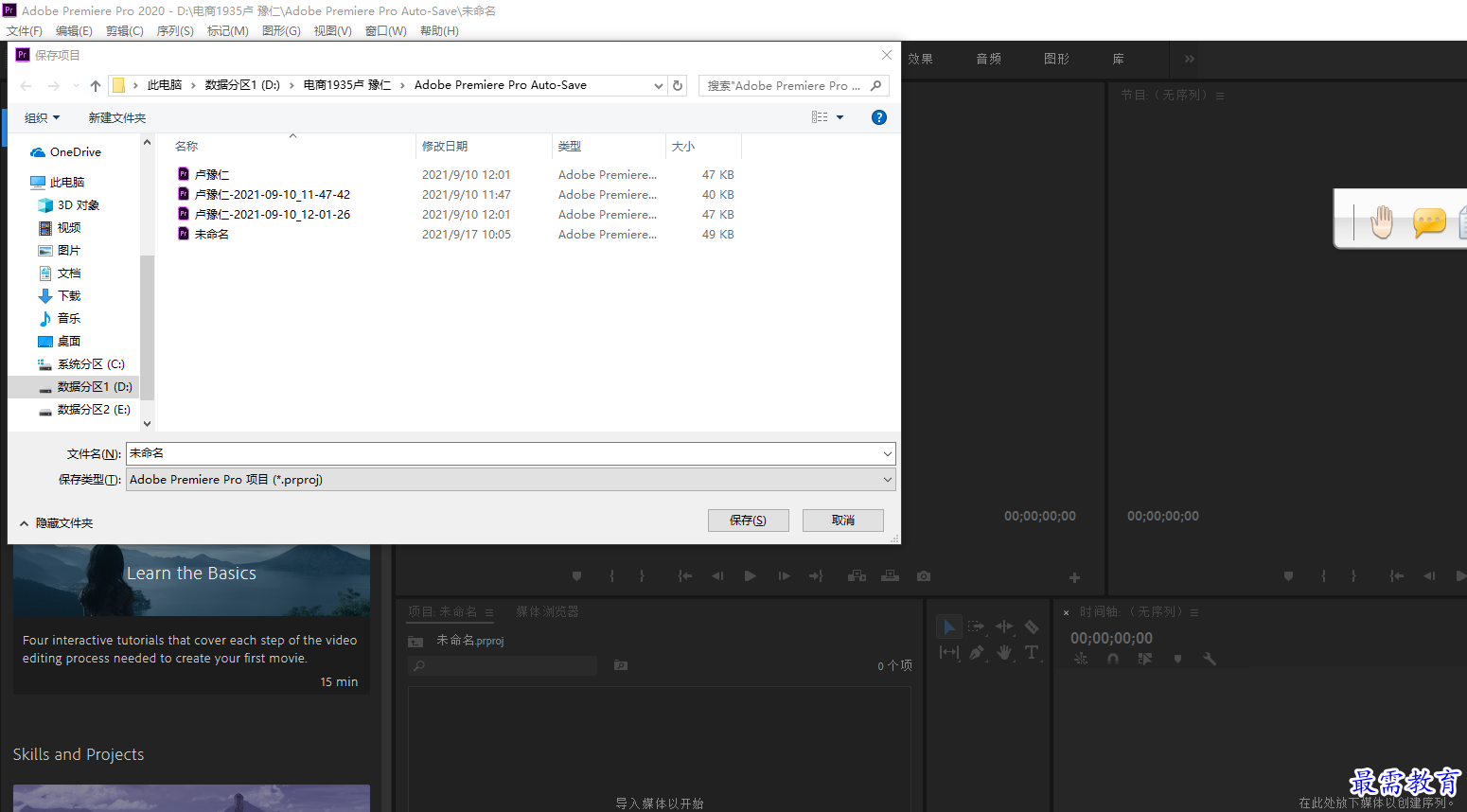The image size is (1467, 812).
Task: Sort files by 修改日期 column
Action: pos(483,146)
